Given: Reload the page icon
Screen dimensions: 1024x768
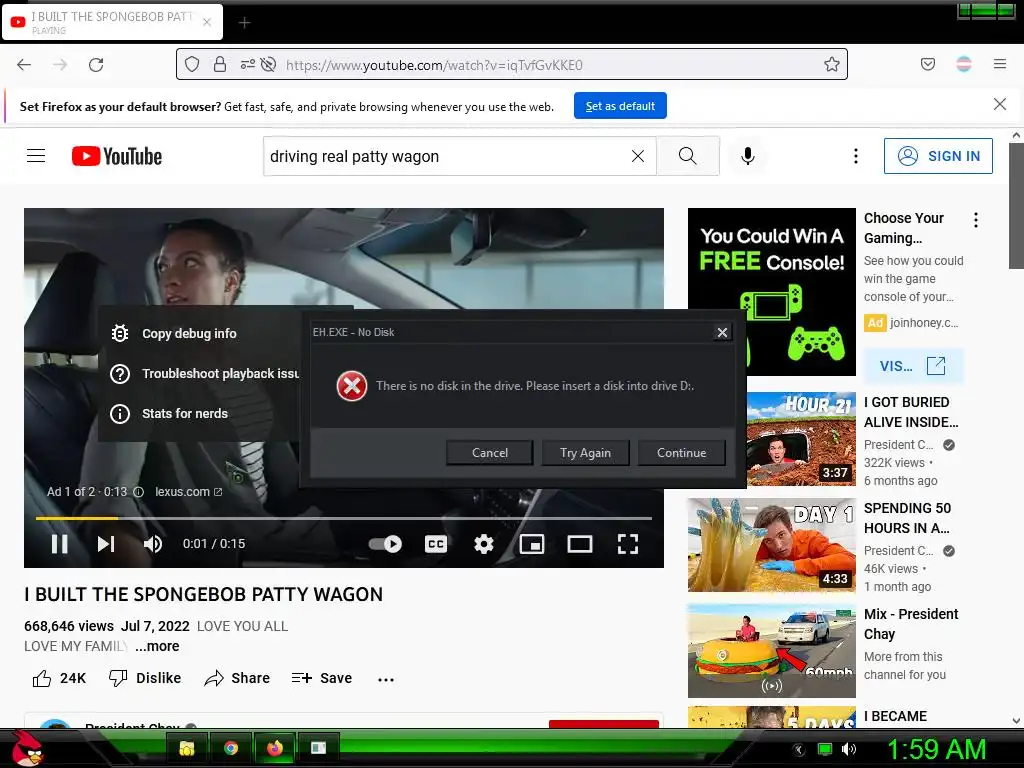Looking at the screenshot, I should (x=96, y=65).
